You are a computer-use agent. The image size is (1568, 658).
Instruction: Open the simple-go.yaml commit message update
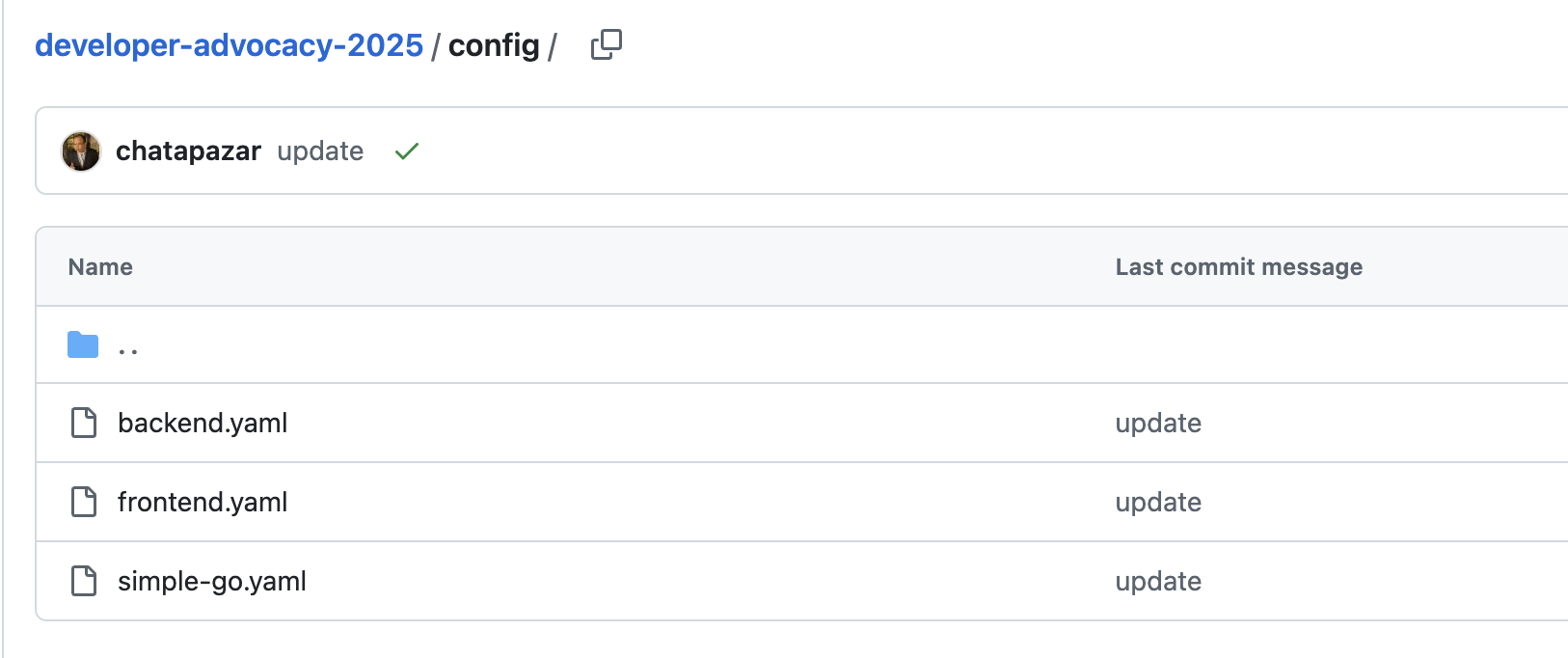click(1158, 582)
